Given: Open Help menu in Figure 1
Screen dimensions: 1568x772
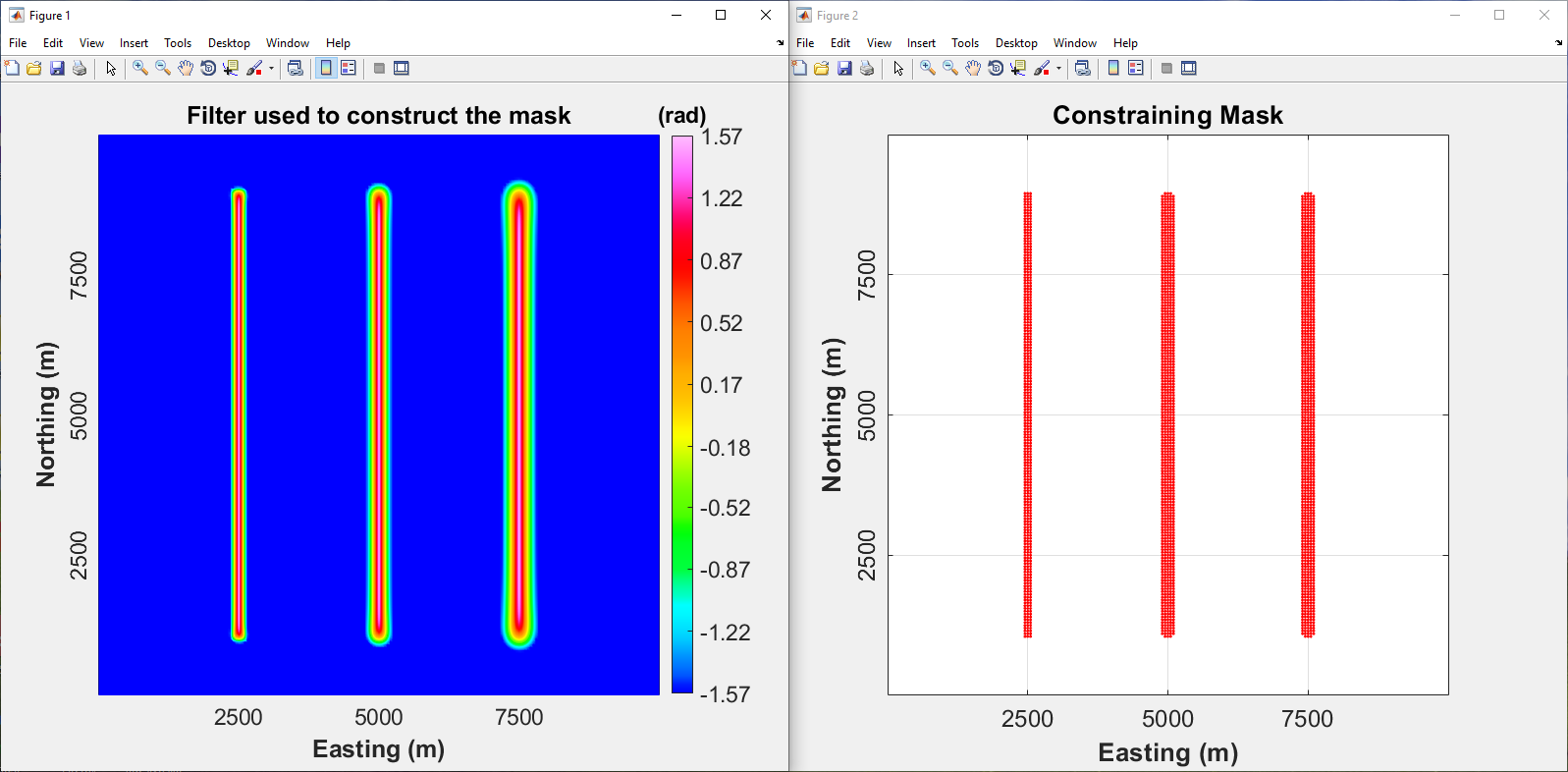Looking at the screenshot, I should [x=338, y=43].
